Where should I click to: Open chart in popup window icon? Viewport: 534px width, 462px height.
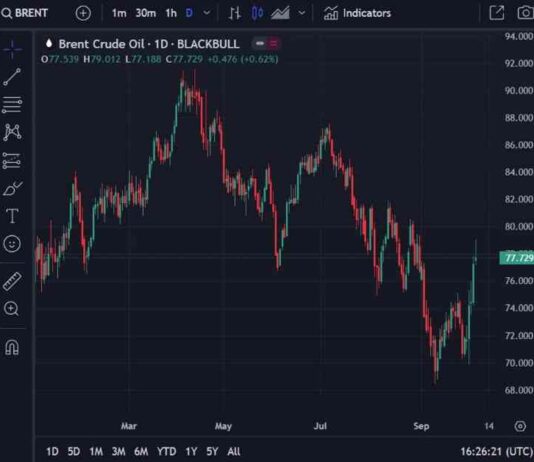(x=497, y=13)
